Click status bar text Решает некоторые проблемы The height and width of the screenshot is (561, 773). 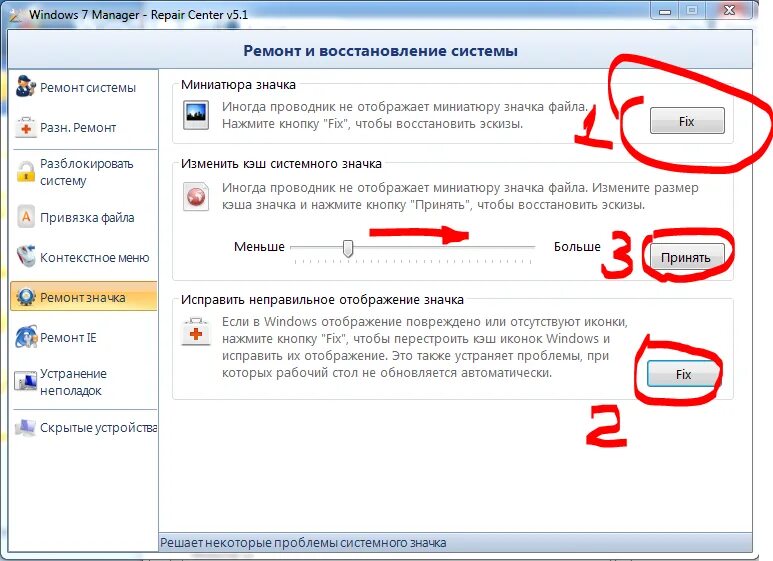(303, 543)
